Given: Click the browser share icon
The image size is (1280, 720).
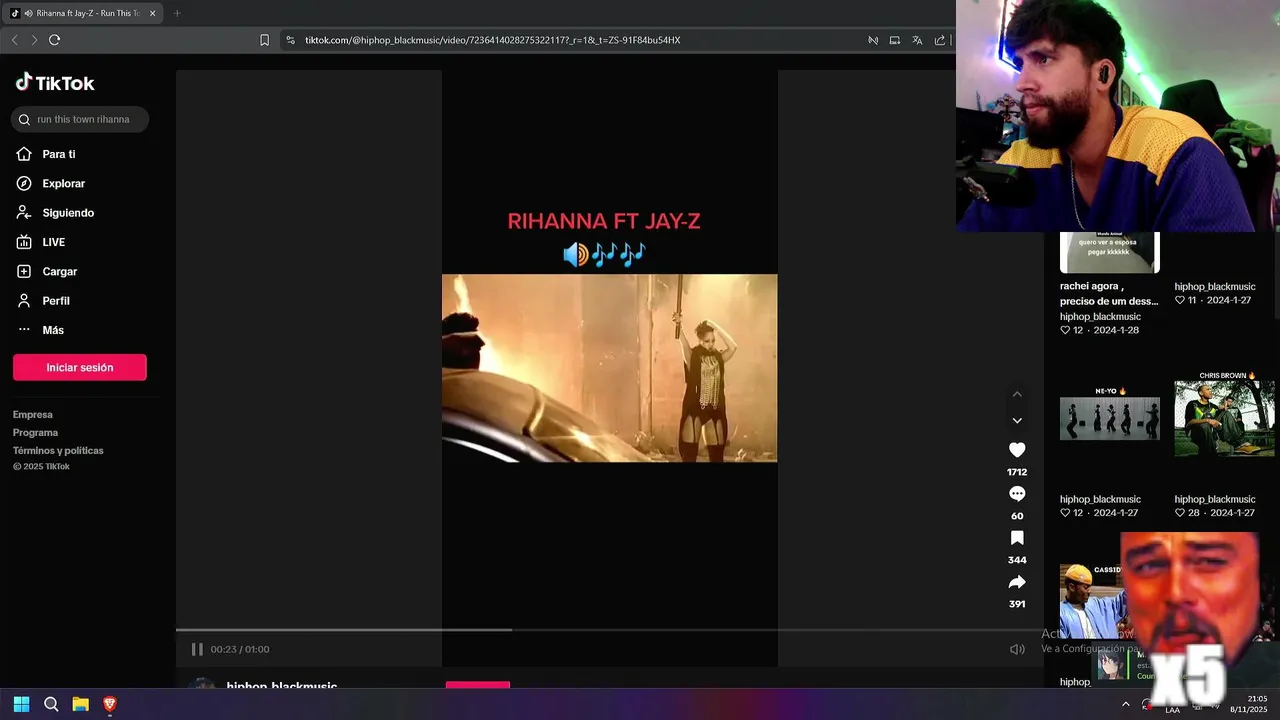Looking at the screenshot, I should (940, 40).
